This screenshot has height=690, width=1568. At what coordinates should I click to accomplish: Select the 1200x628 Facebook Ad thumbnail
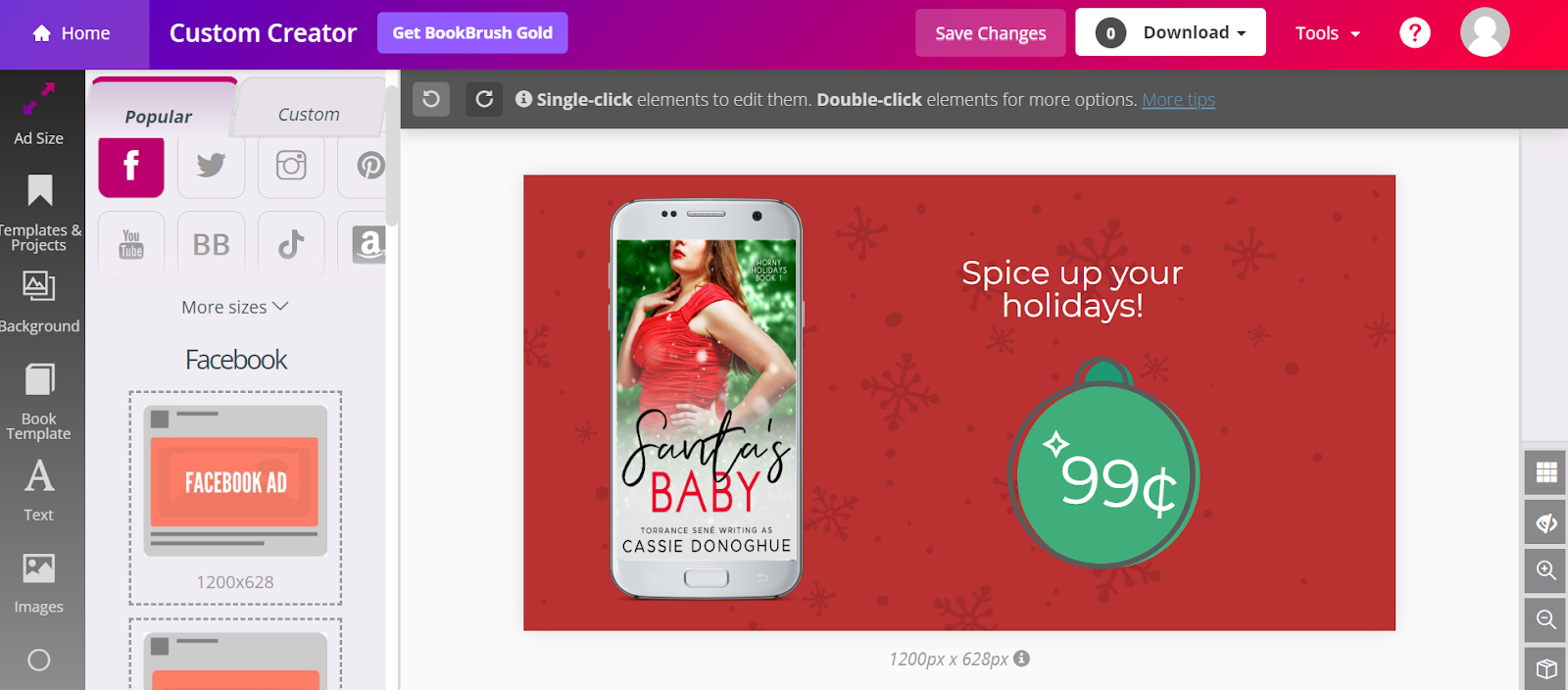coord(235,498)
